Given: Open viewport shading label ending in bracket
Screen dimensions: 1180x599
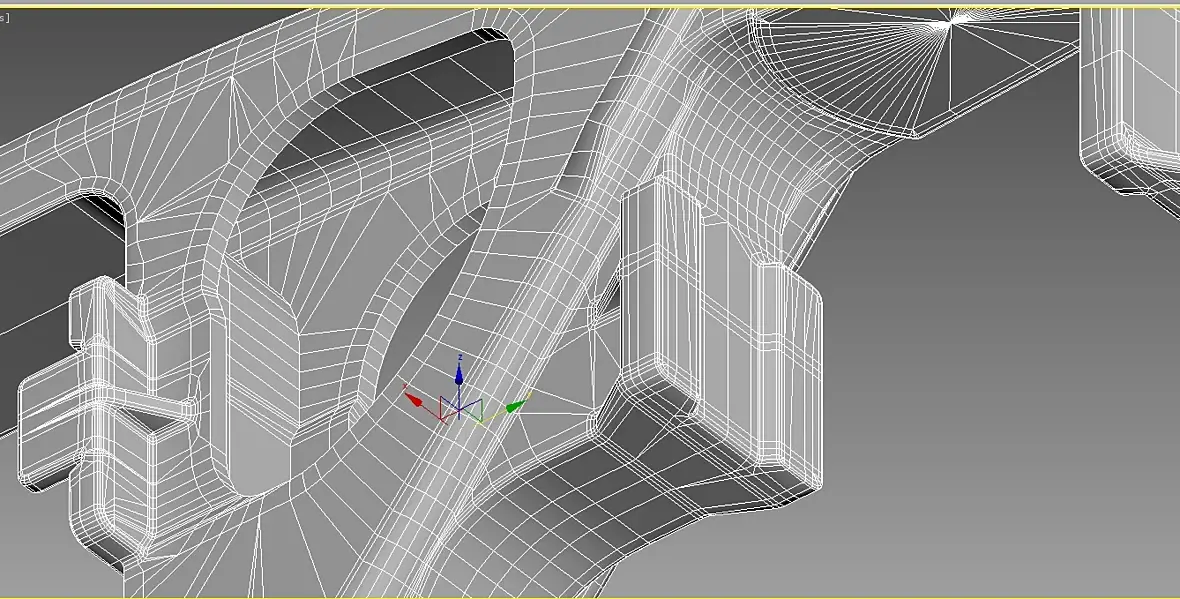Looking at the screenshot, I should coord(5,17).
